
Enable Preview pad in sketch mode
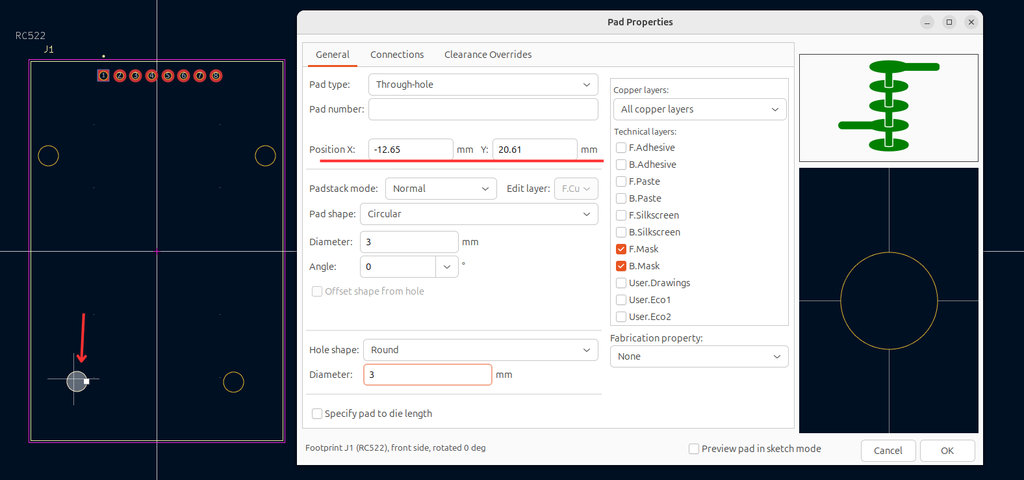[694, 449]
